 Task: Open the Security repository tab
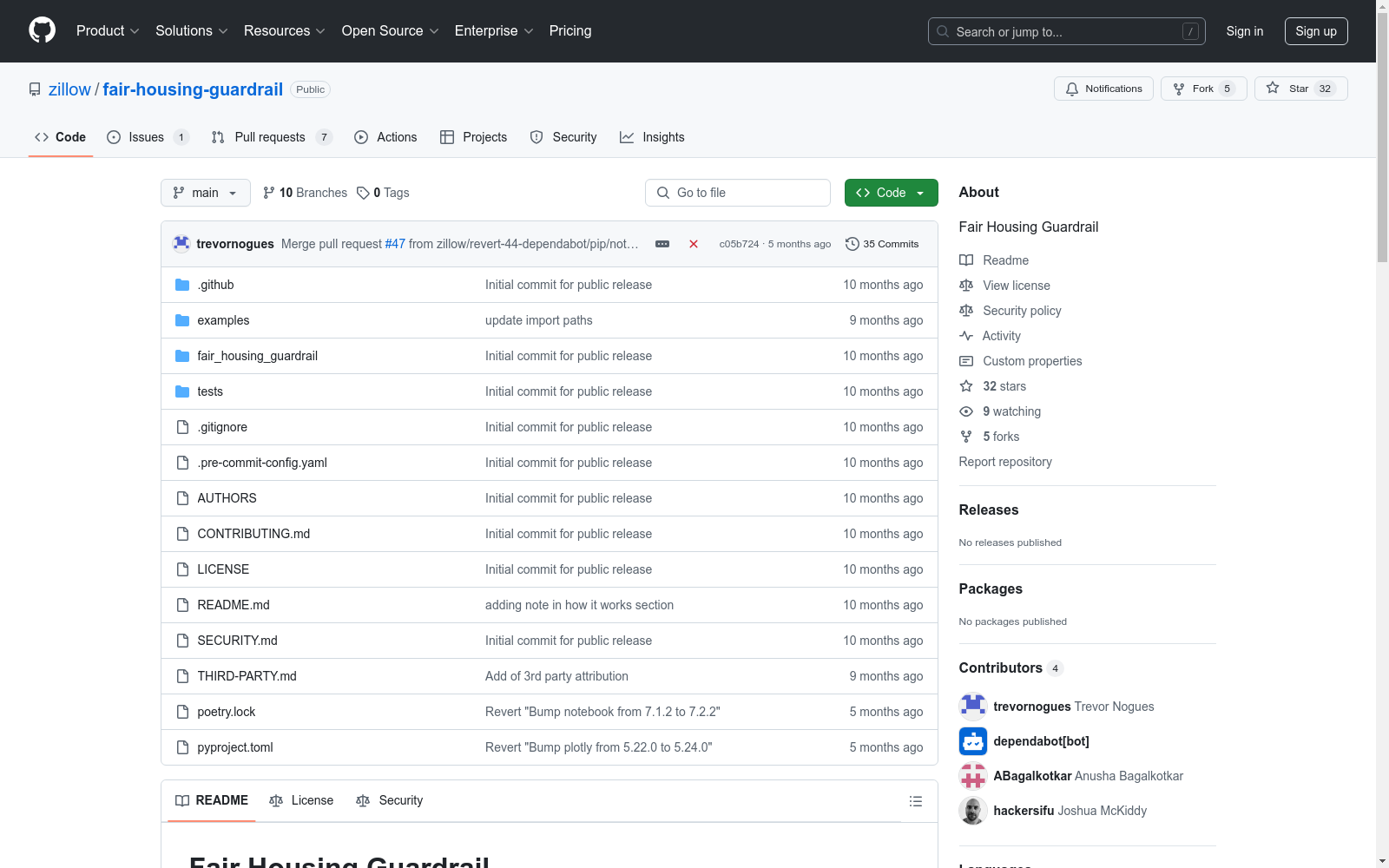tap(563, 137)
